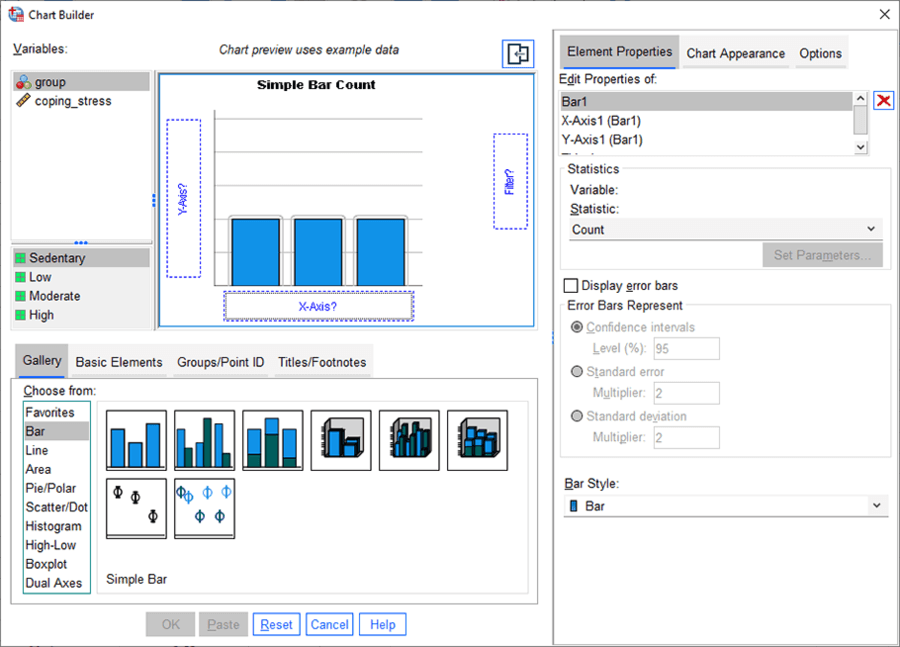This screenshot has height=647, width=900.
Task: Click the Help button
Action: point(382,624)
